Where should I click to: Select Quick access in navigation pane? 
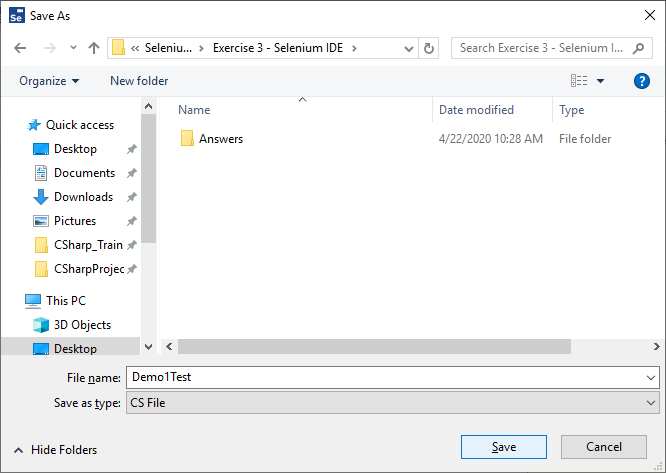80,125
